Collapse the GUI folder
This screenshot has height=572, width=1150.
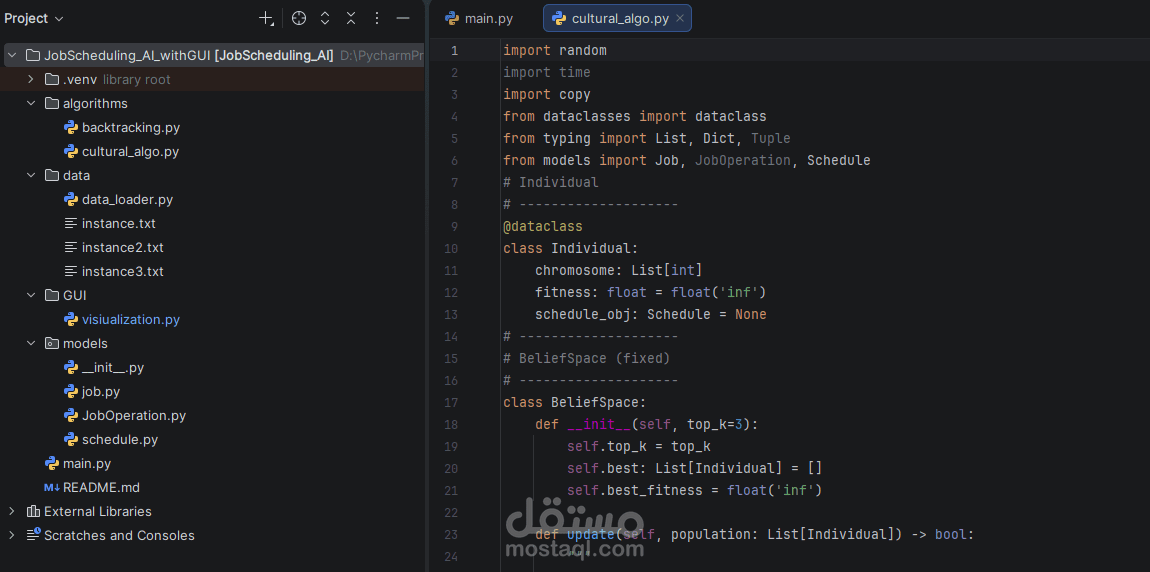tap(31, 295)
